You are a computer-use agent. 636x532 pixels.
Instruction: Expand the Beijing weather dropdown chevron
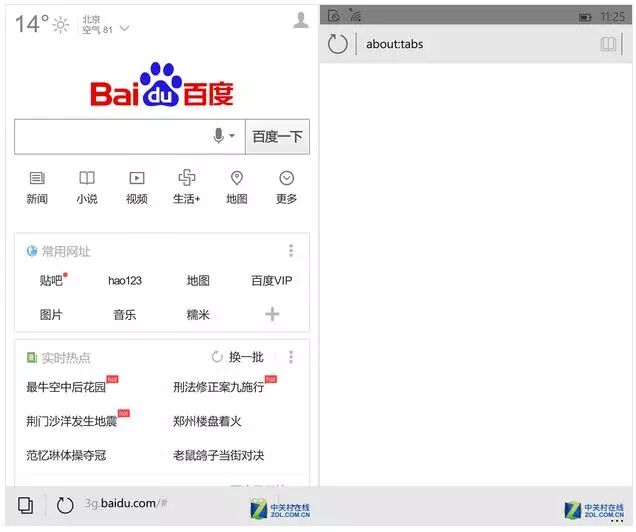(125, 28)
